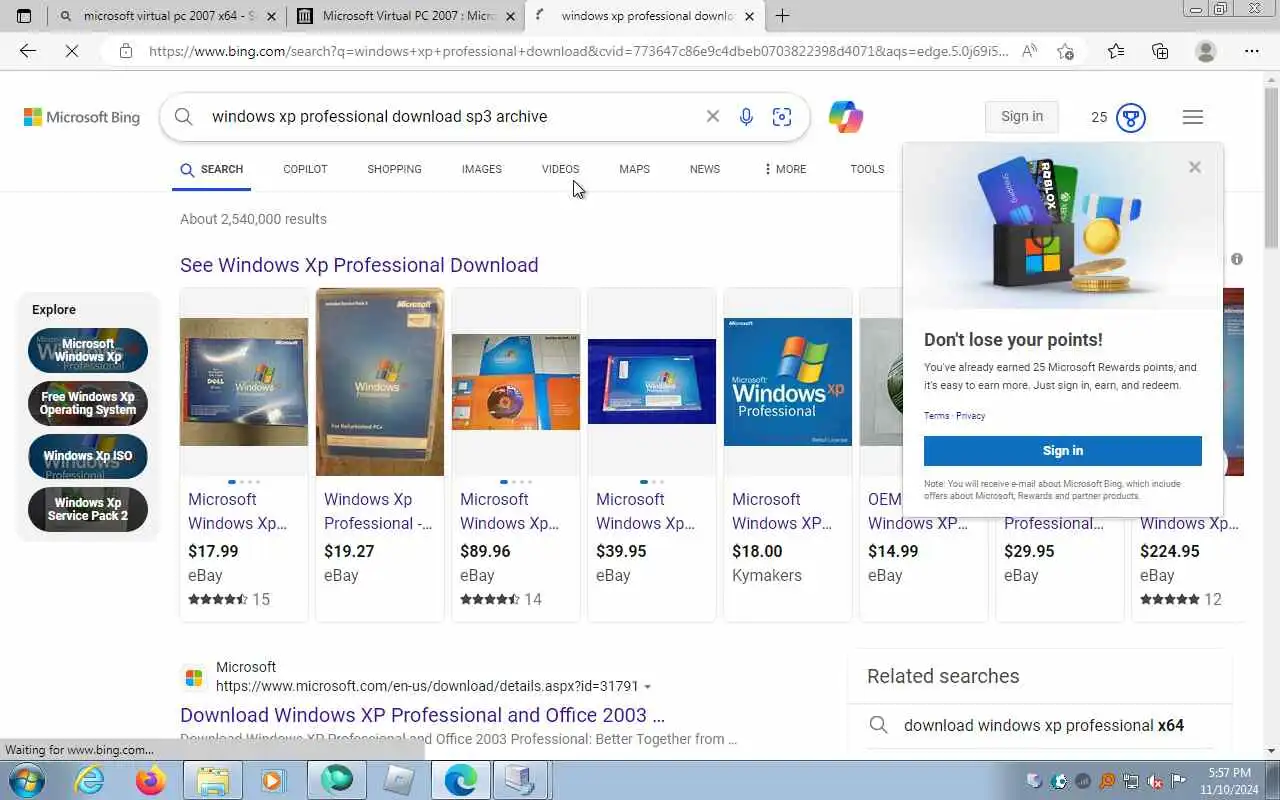Open Download Windows XP Professional and Office 2003 result
Screen dimensions: 1280x800
pos(422,715)
